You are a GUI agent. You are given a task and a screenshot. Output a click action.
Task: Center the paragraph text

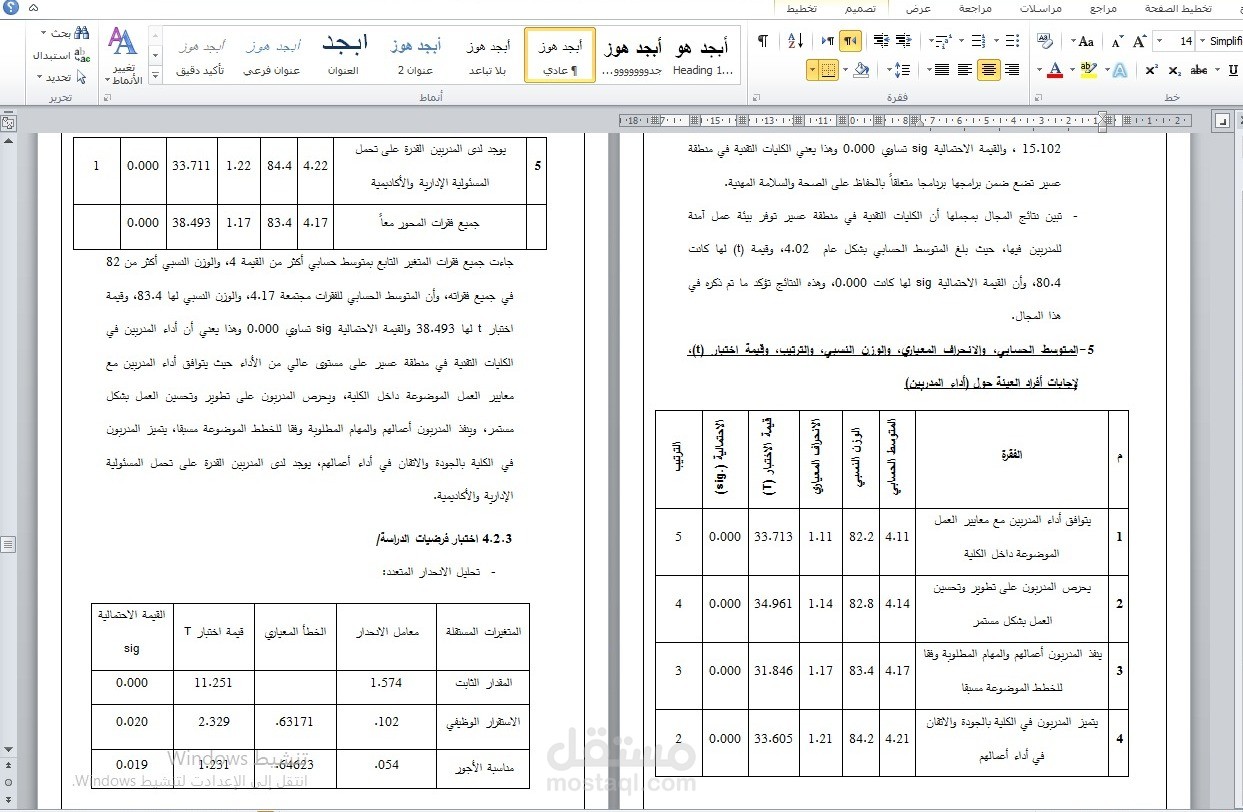coord(989,70)
